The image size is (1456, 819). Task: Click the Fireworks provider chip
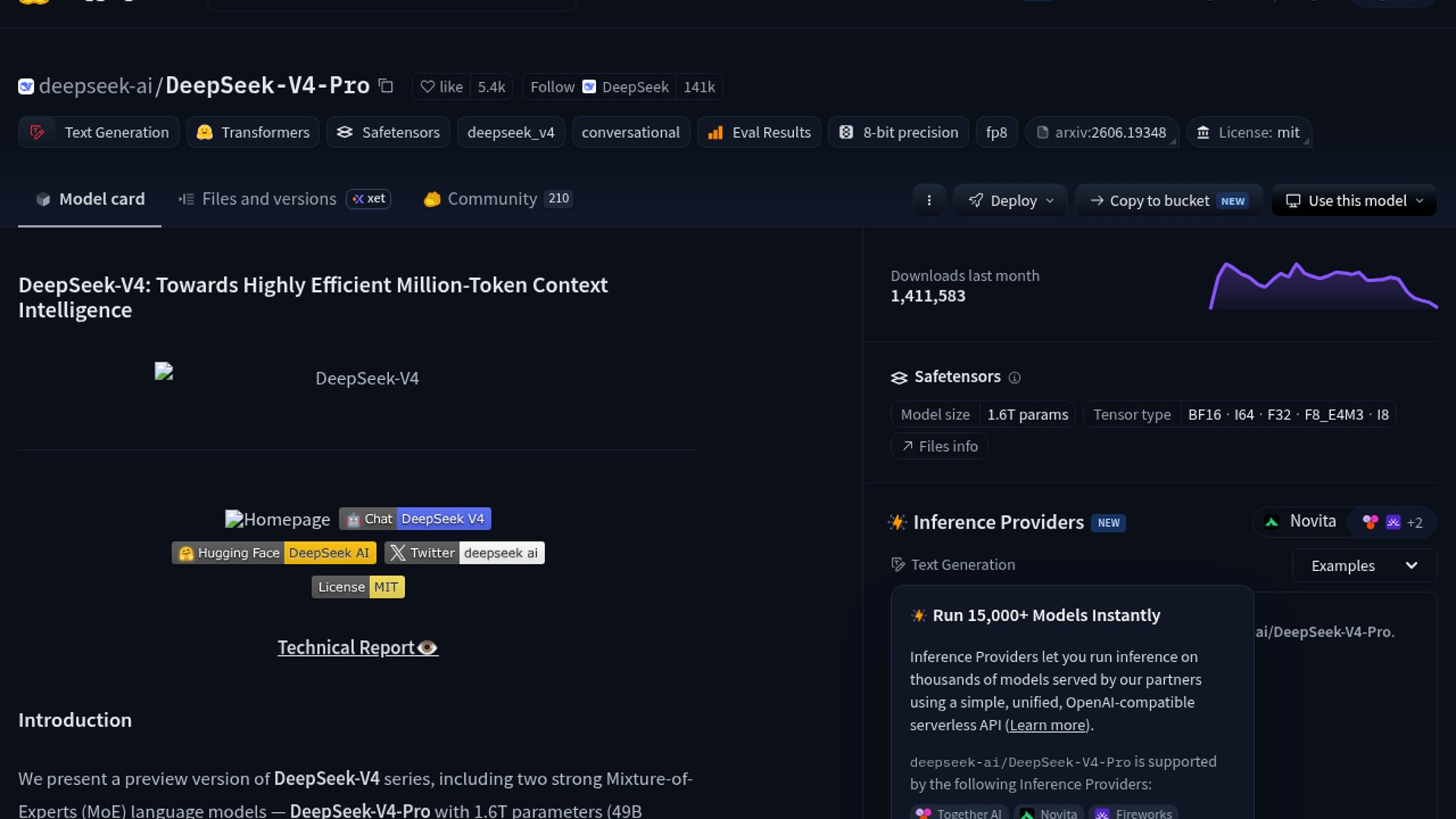pos(1134,812)
